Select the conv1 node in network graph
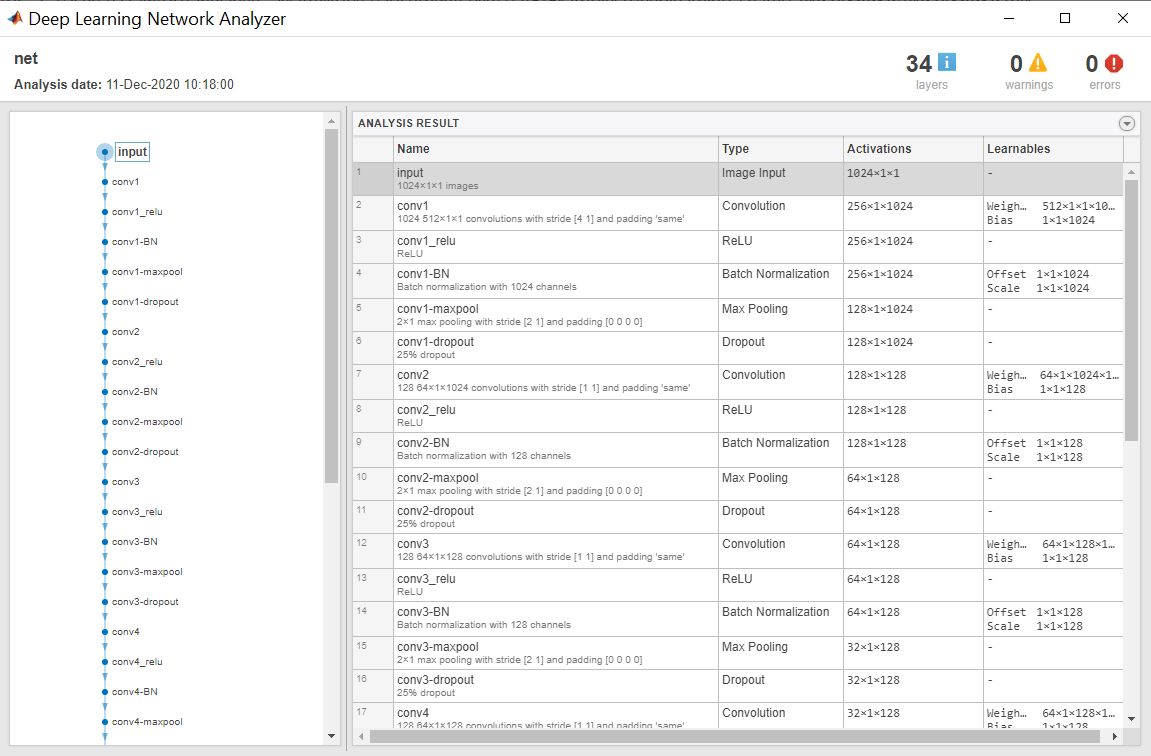 coord(105,182)
